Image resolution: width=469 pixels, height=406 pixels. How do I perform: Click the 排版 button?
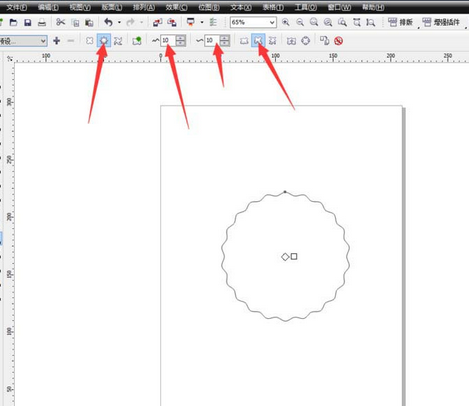[x=401, y=22]
